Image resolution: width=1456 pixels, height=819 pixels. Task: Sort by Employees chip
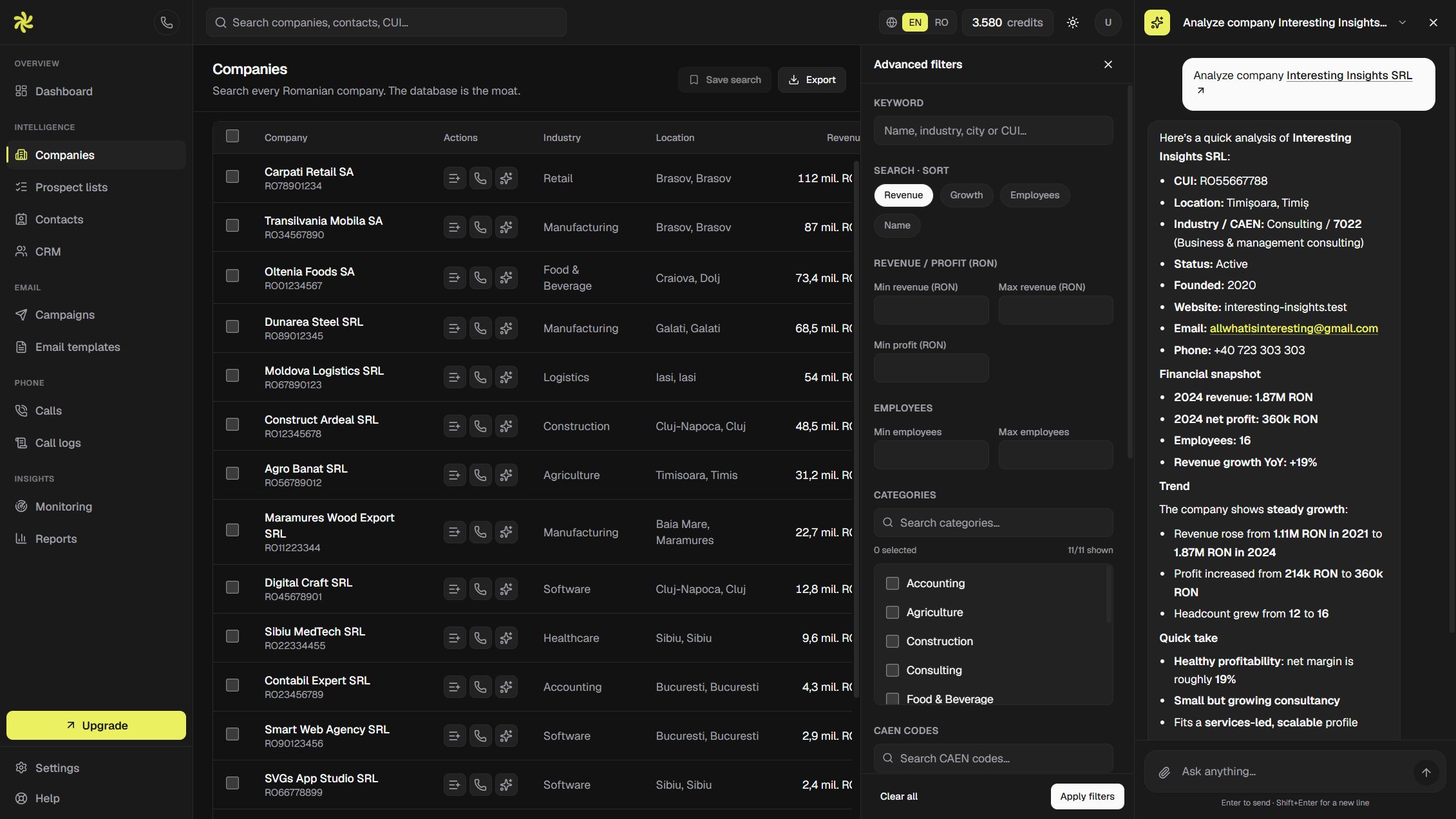tap(1034, 195)
